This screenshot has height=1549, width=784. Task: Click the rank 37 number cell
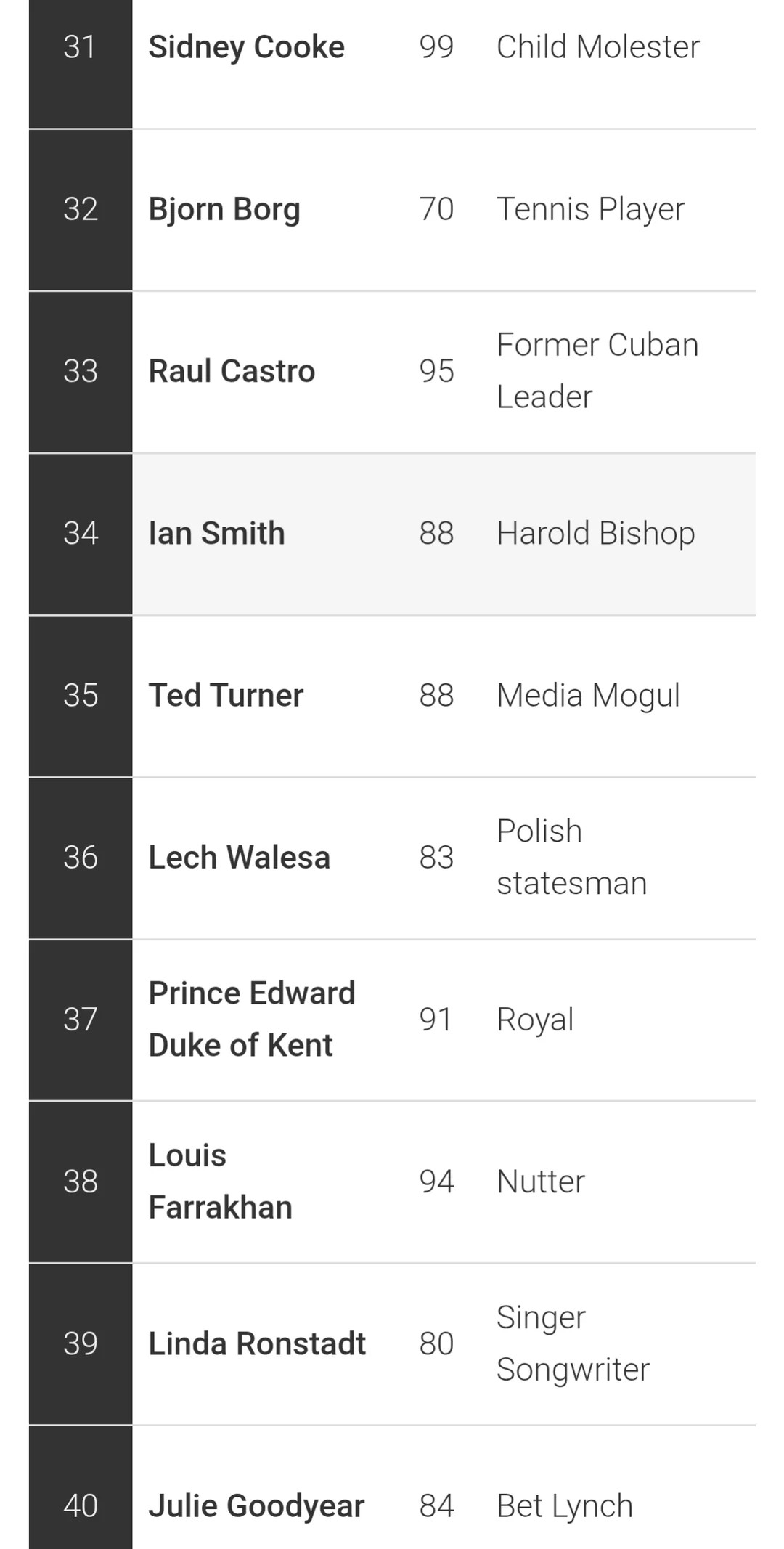[80, 1019]
